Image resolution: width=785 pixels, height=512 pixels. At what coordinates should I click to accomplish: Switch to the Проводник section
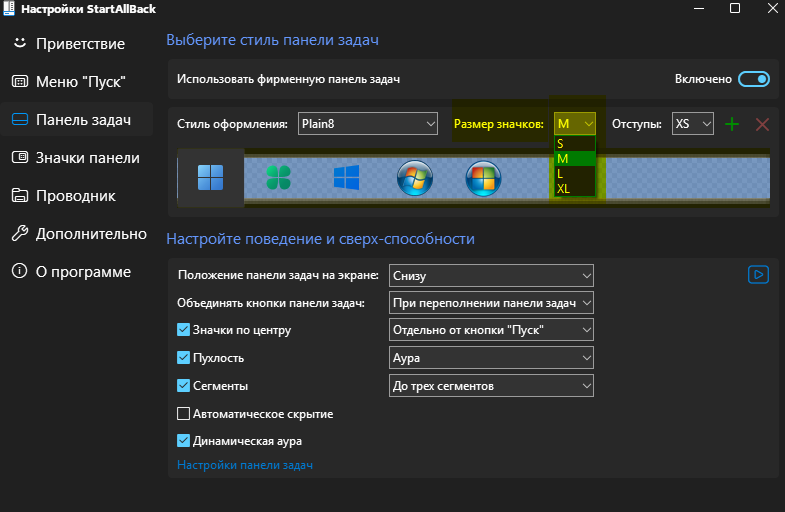[77, 196]
